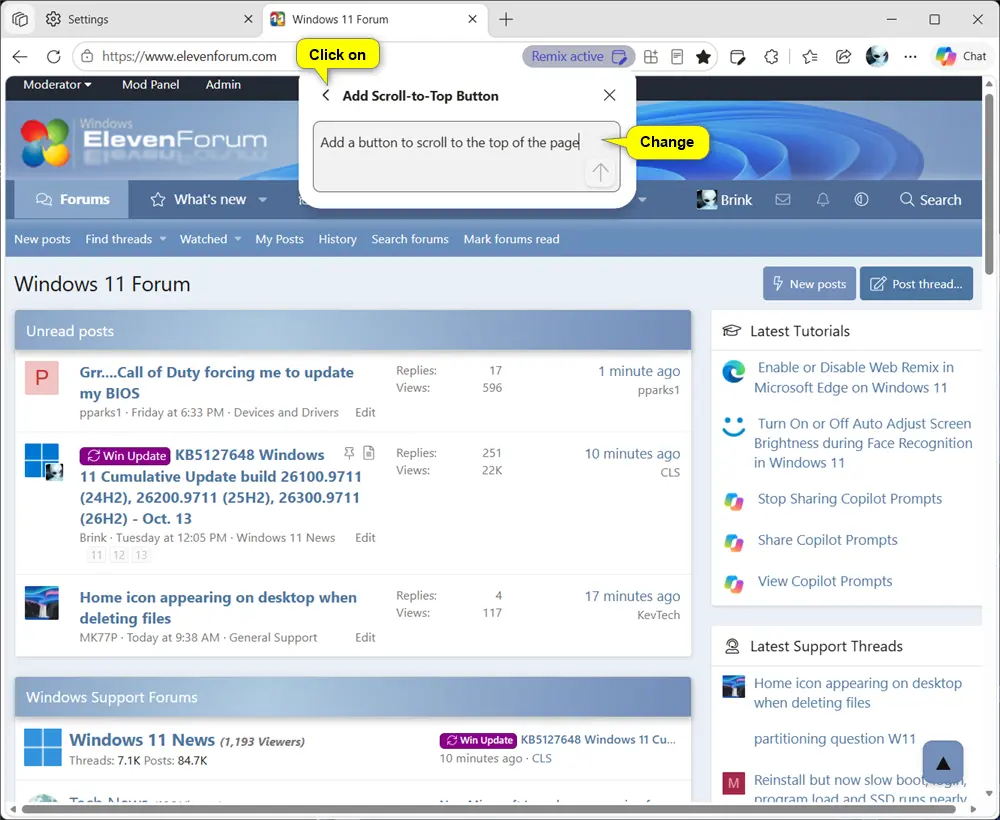Select the Forums navigation tab
The image size is (1000, 820).
72,200
